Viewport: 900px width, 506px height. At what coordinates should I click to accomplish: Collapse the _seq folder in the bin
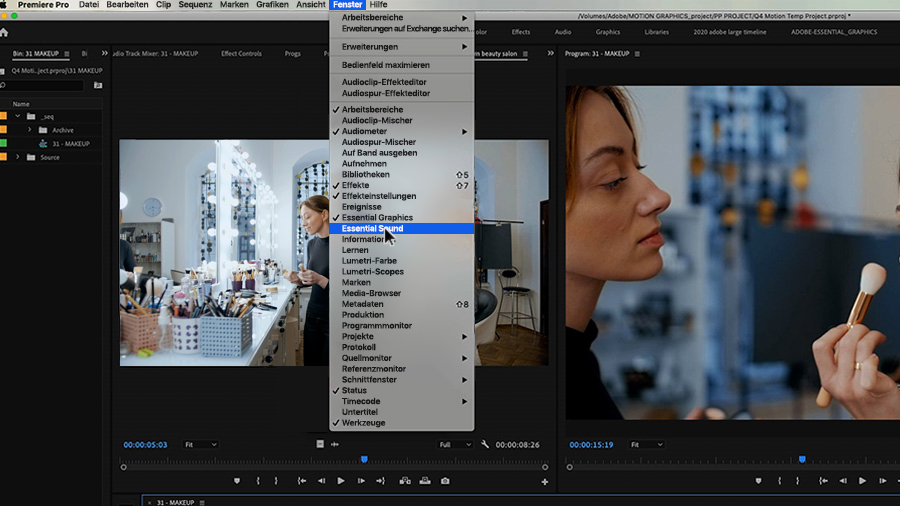pyautogui.click(x=18, y=116)
